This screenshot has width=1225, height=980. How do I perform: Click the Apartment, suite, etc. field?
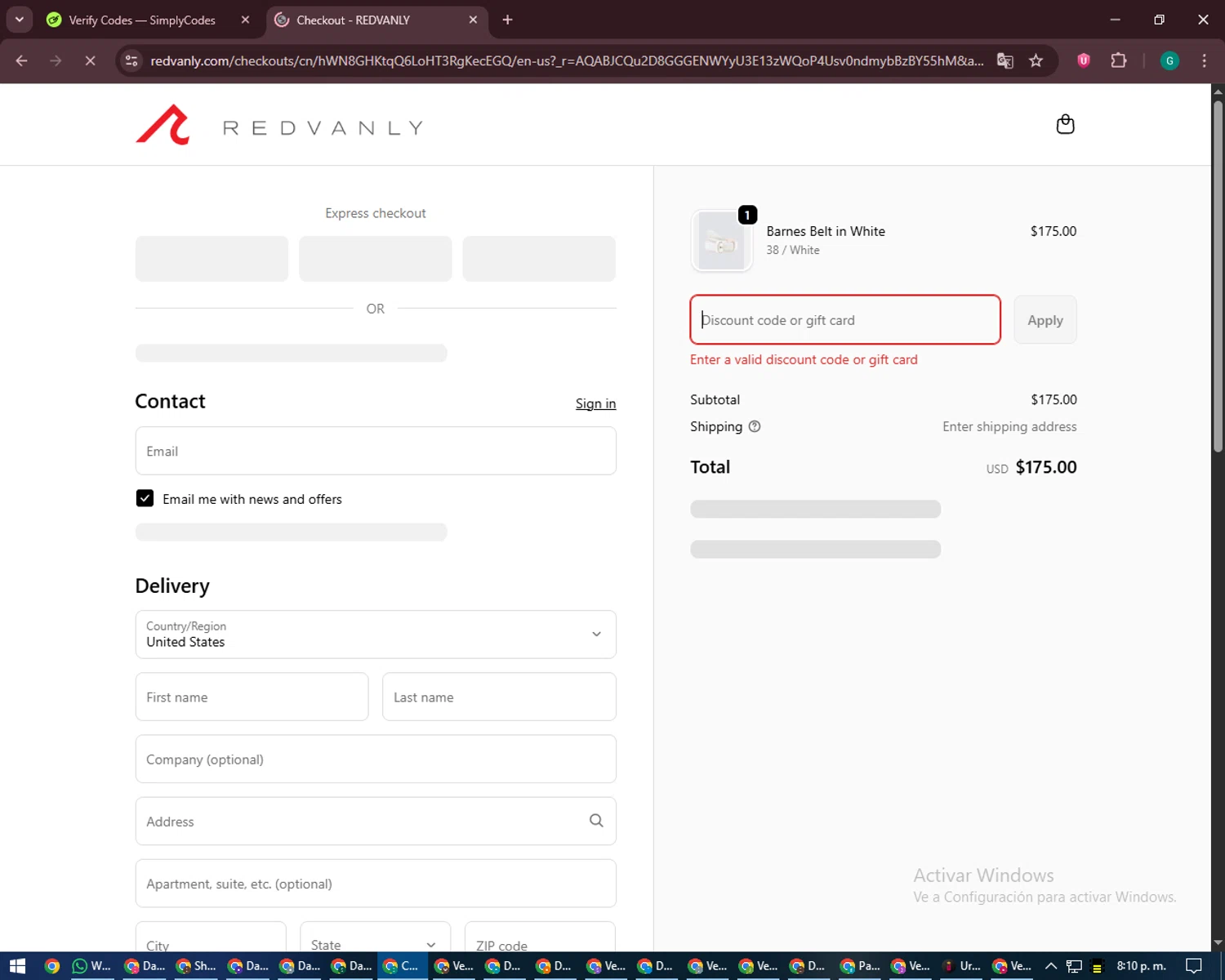376,883
